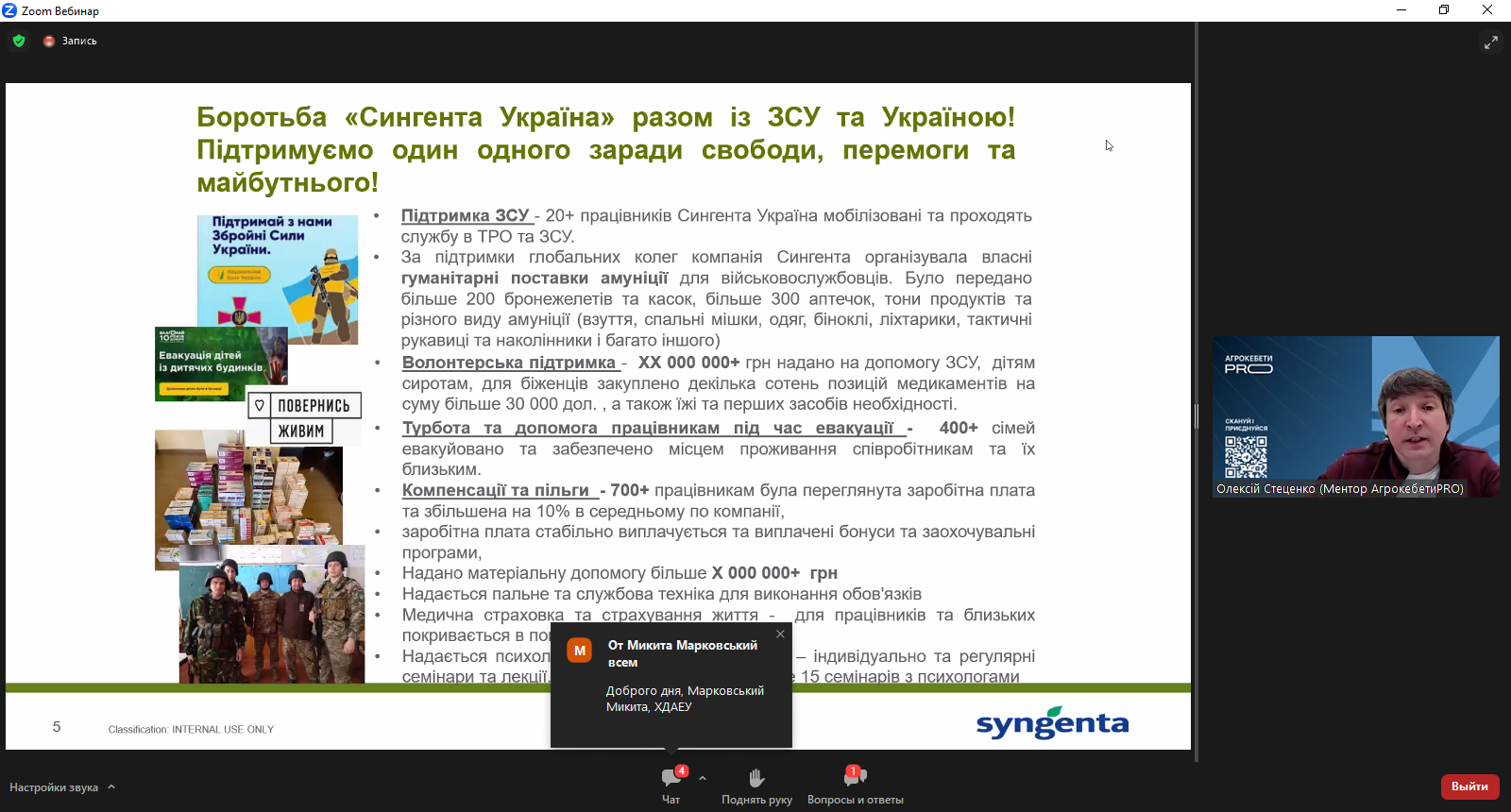The height and width of the screenshot is (812, 1511).
Task: Click the Волонтерська підтримка underlined heading
Action: coord(509,363)
